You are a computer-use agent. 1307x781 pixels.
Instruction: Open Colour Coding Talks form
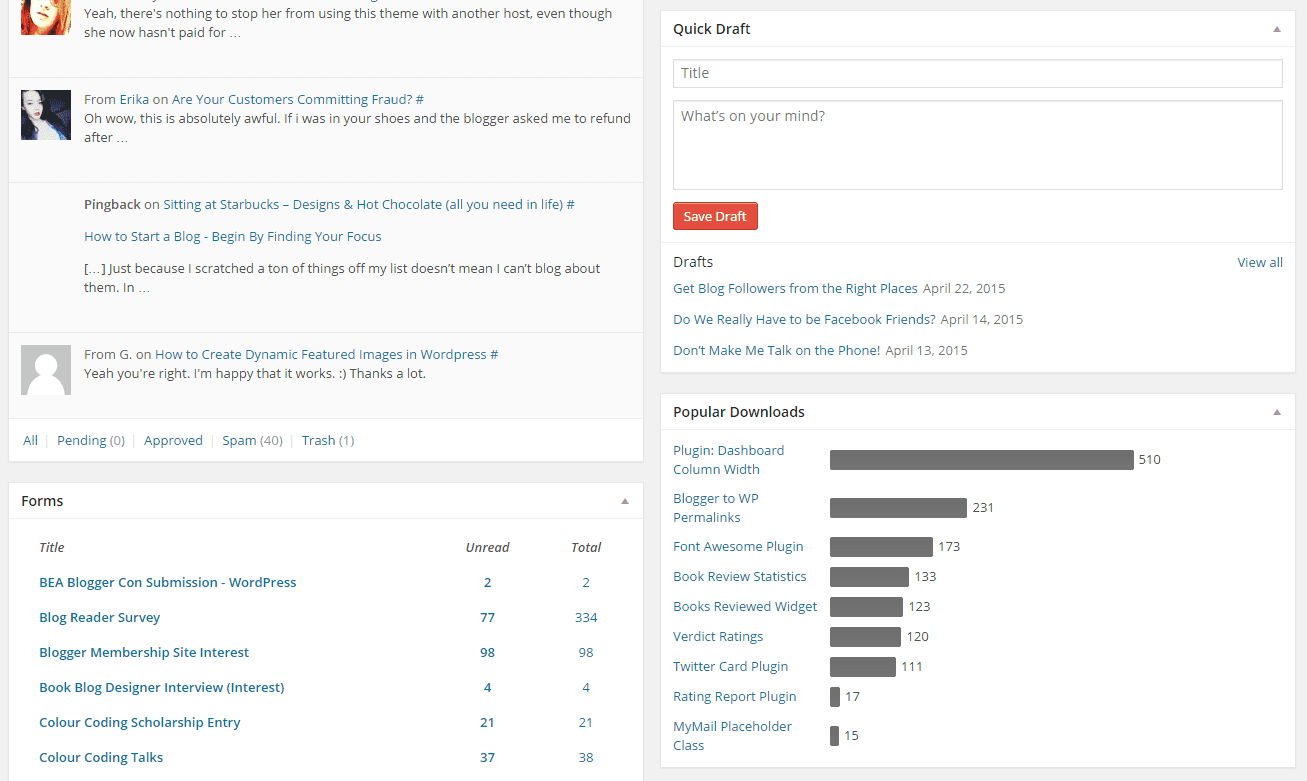click(101, 757)
